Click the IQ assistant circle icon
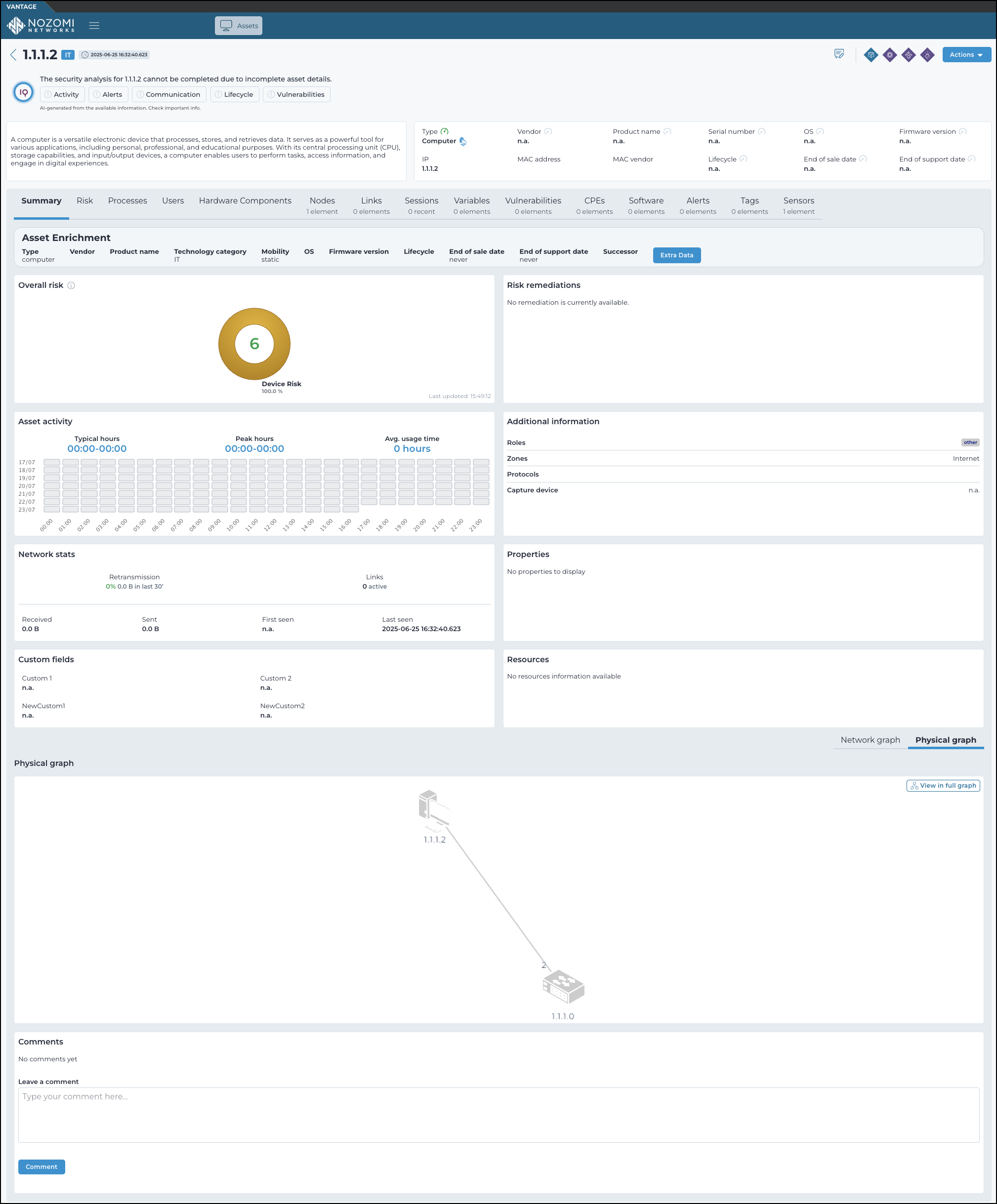The width and height of the screenshot is (997, 1204). pyautogui.click(x=24, y=92)
